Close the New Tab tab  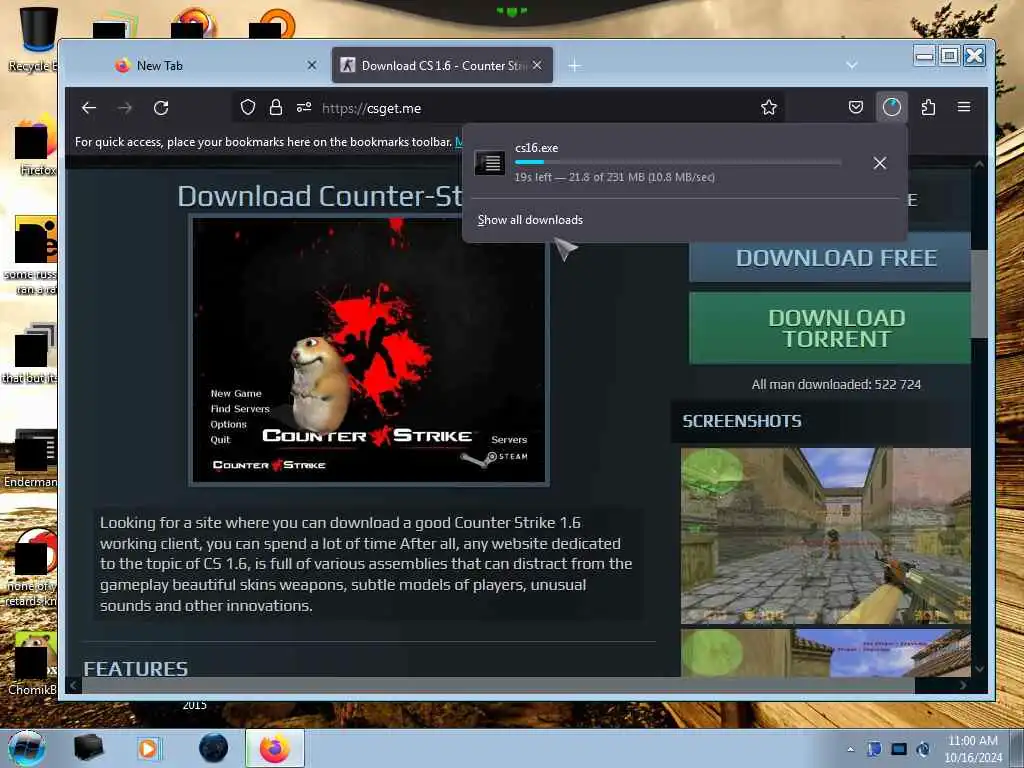pos(312,65)
